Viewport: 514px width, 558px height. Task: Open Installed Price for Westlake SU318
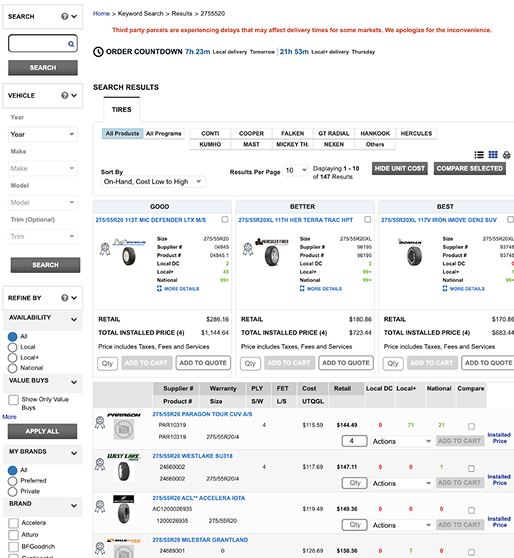[x=499, y=480]
